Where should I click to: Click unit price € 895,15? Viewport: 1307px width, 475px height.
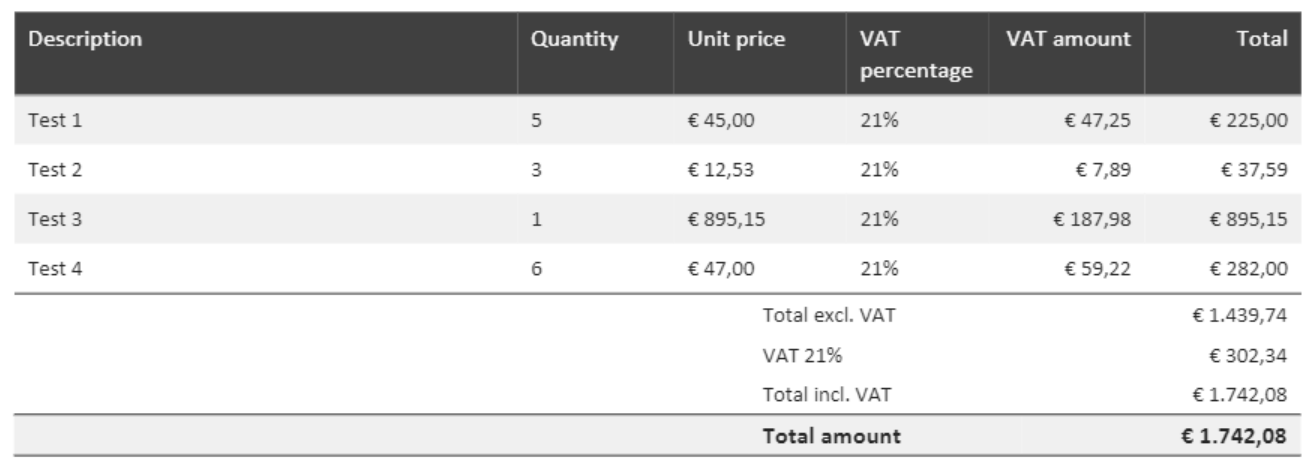coord(727,219)
